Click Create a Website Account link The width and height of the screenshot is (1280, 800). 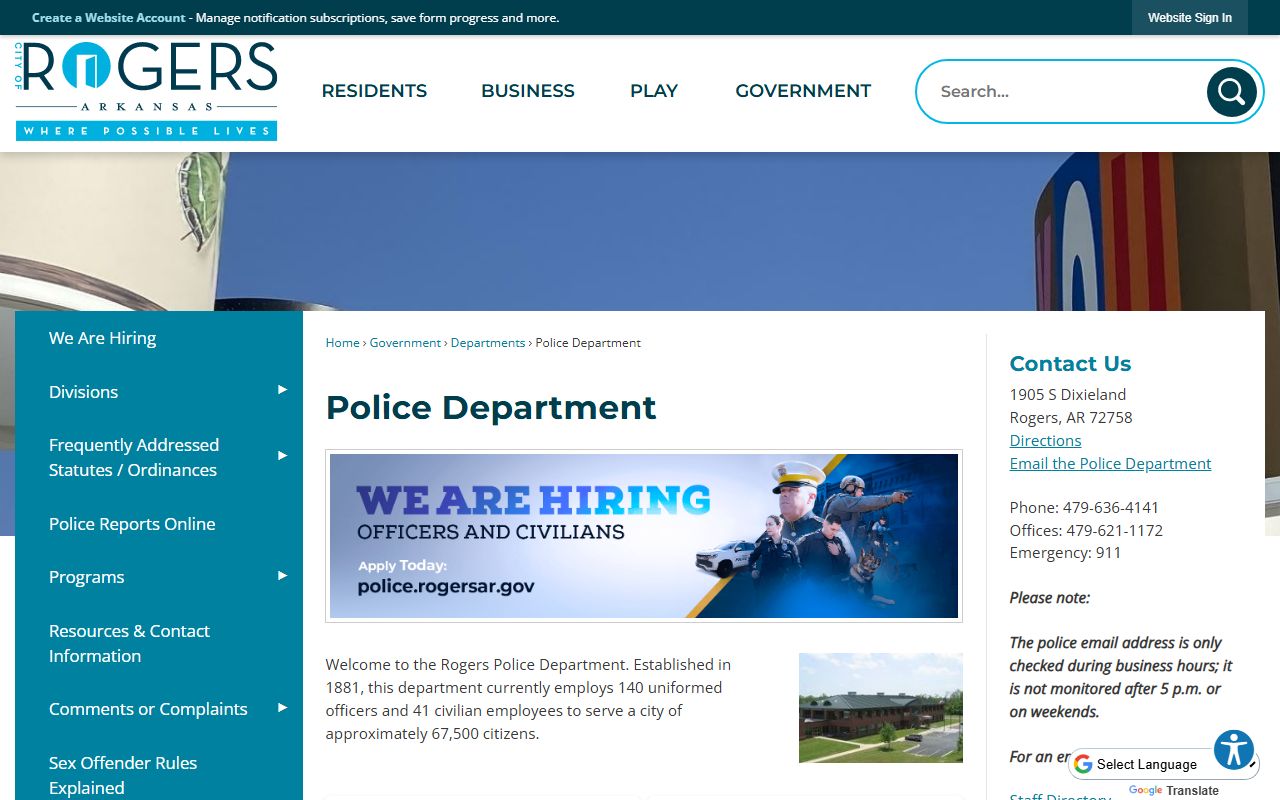point(108,18)
